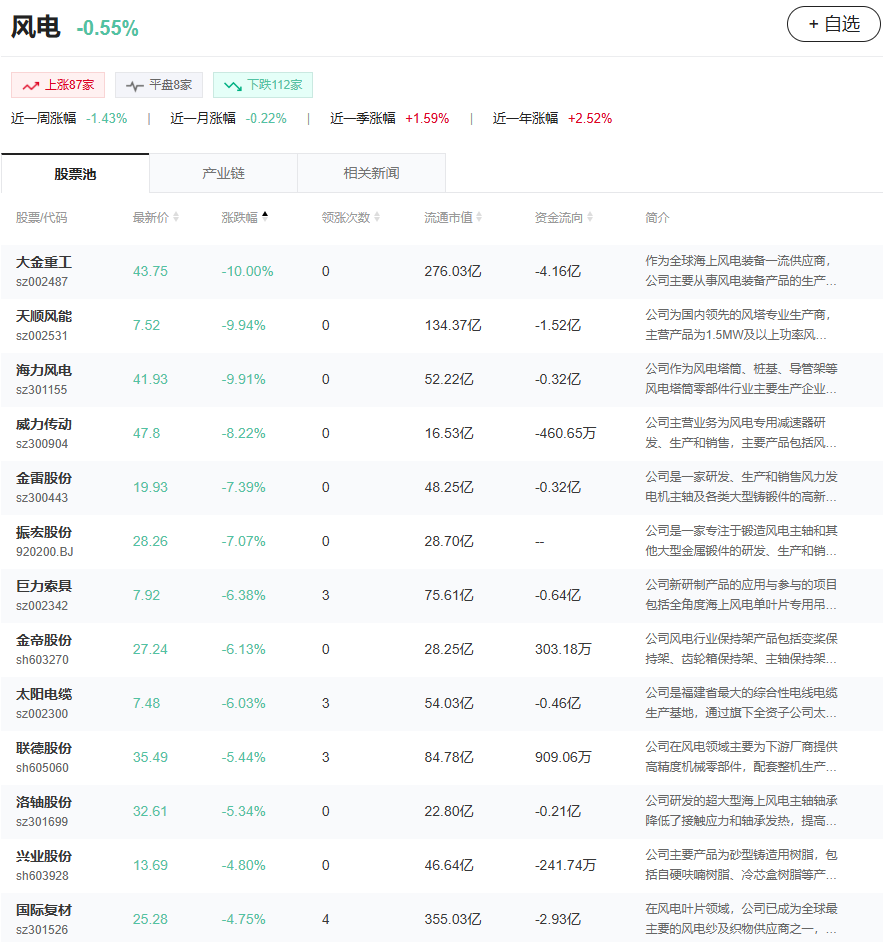Open stock 国际复材
883x942 pixels.
point(44,911)
